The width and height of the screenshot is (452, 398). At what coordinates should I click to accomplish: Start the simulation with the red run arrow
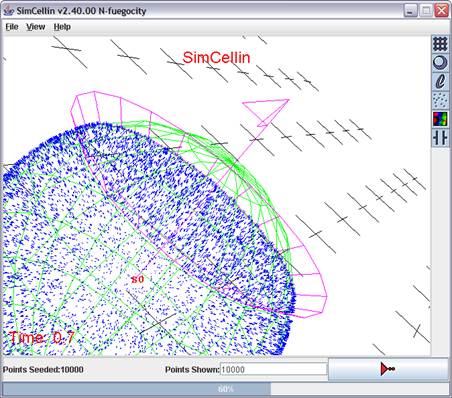click(x=388, y=369)
